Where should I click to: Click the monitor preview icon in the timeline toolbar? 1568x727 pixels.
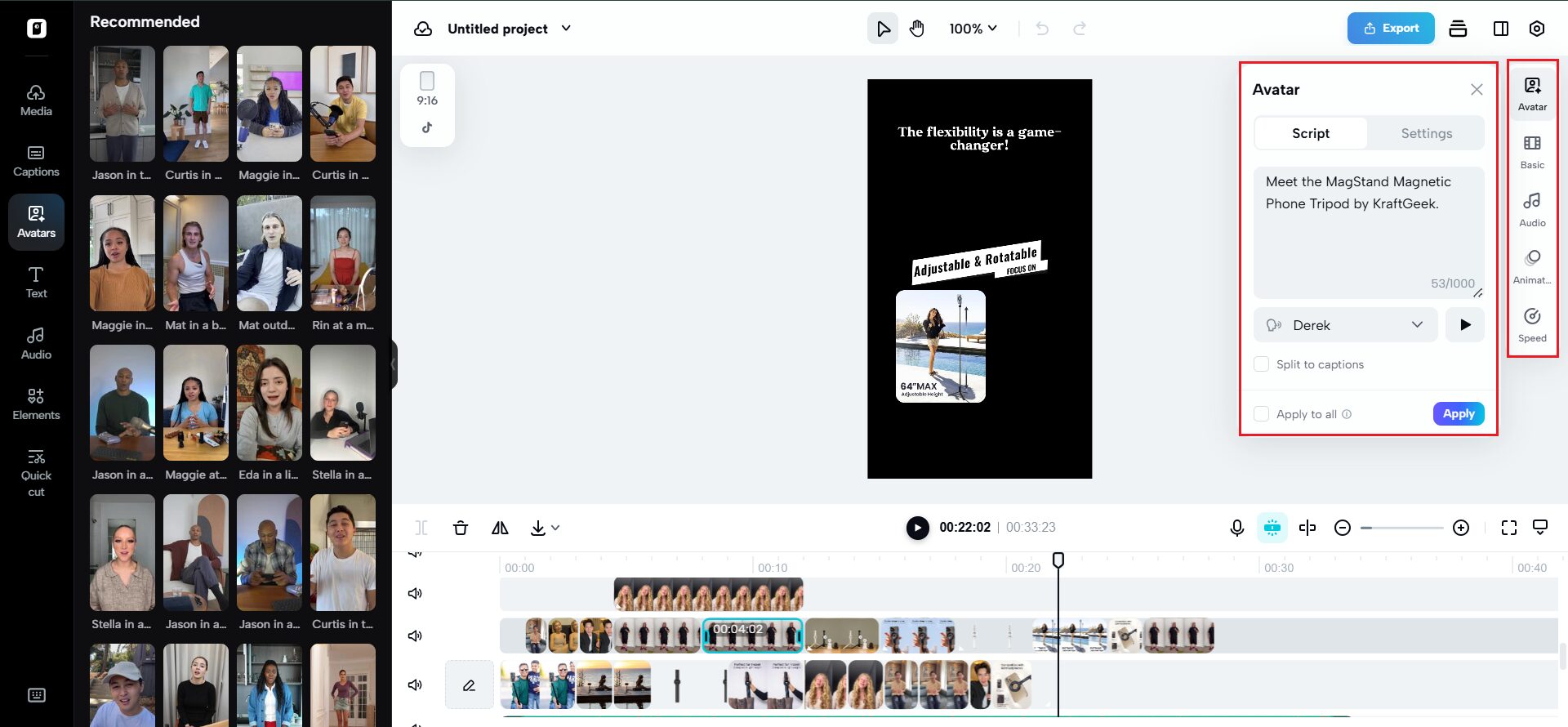tap(1540, 527)
